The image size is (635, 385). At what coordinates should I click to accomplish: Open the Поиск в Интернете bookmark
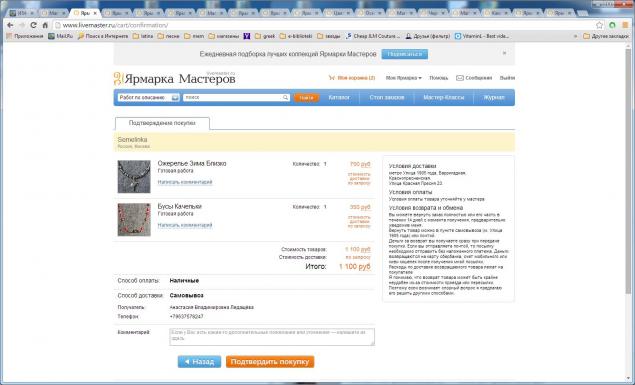103,36
